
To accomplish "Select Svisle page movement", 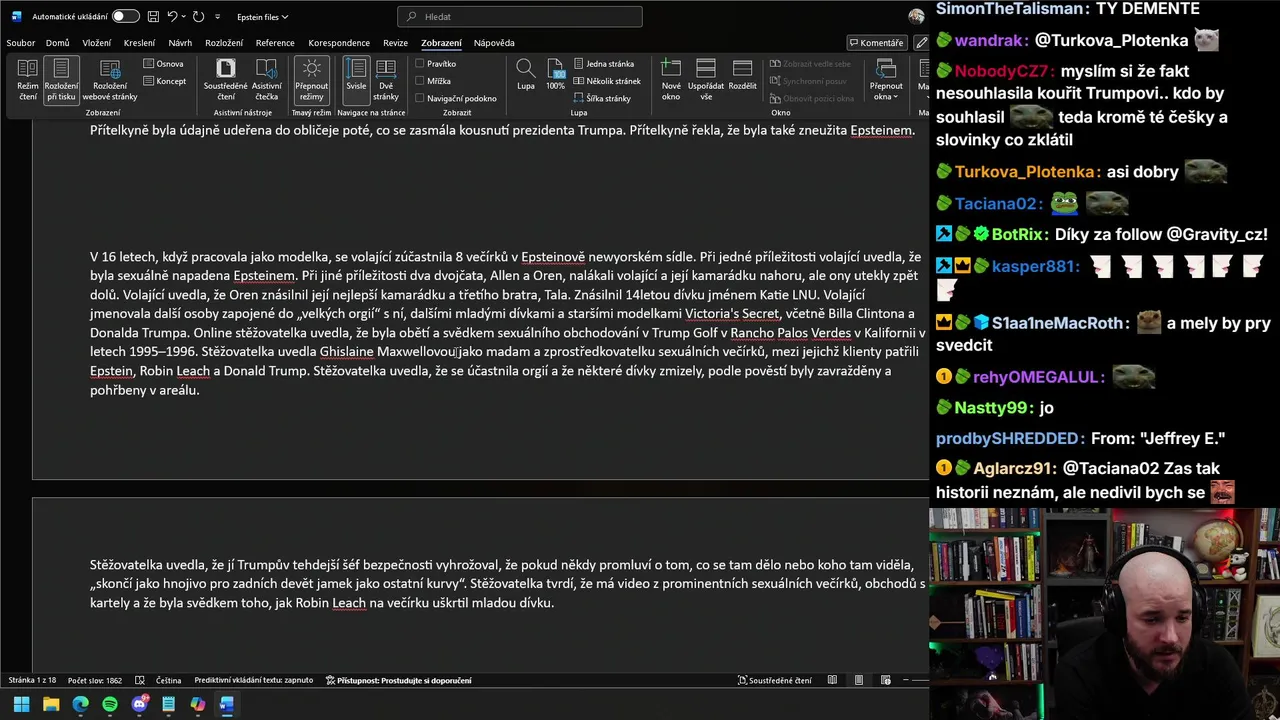I will click(356, 80).
